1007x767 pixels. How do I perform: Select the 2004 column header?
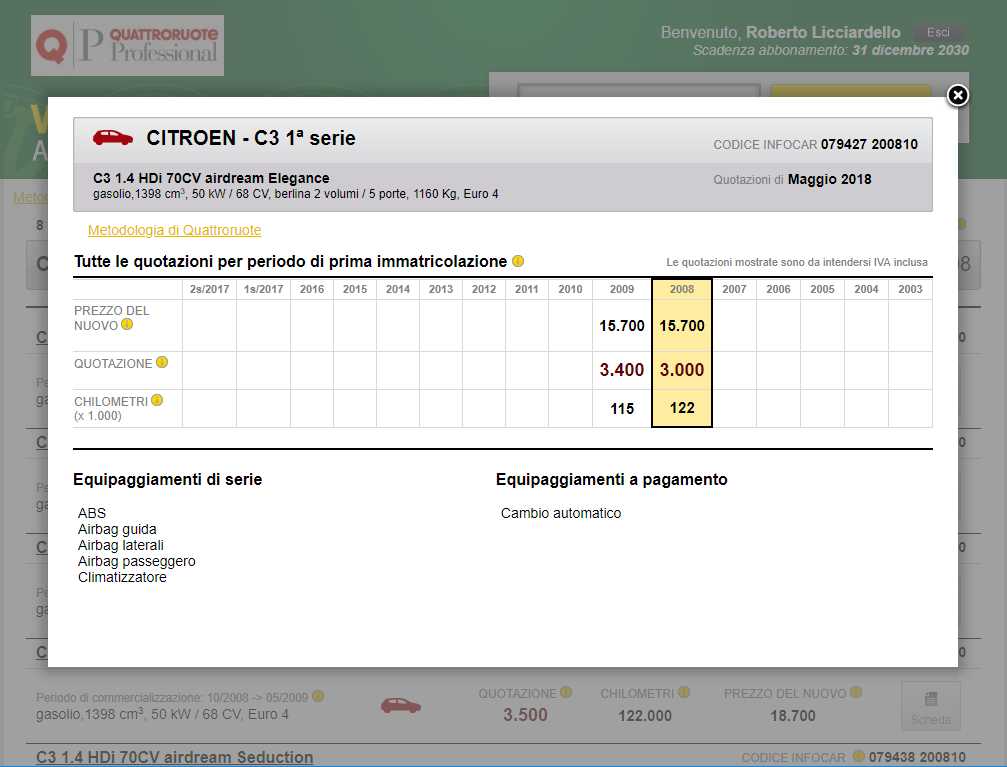click(x=866, y=289)
